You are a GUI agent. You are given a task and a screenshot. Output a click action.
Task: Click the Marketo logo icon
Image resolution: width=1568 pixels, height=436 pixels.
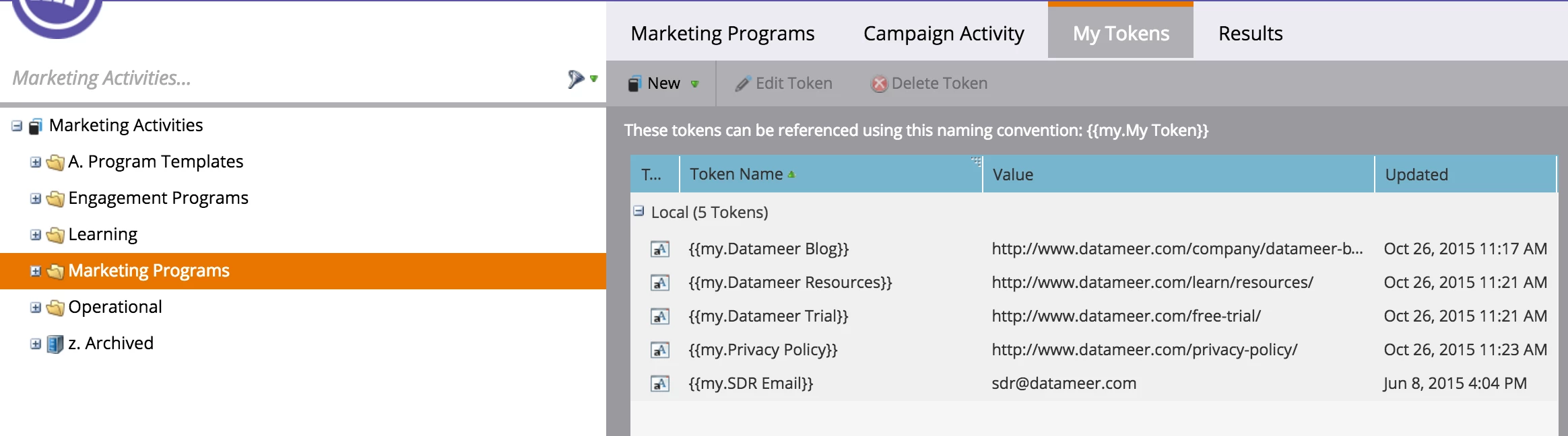click(x=57, y=15)
